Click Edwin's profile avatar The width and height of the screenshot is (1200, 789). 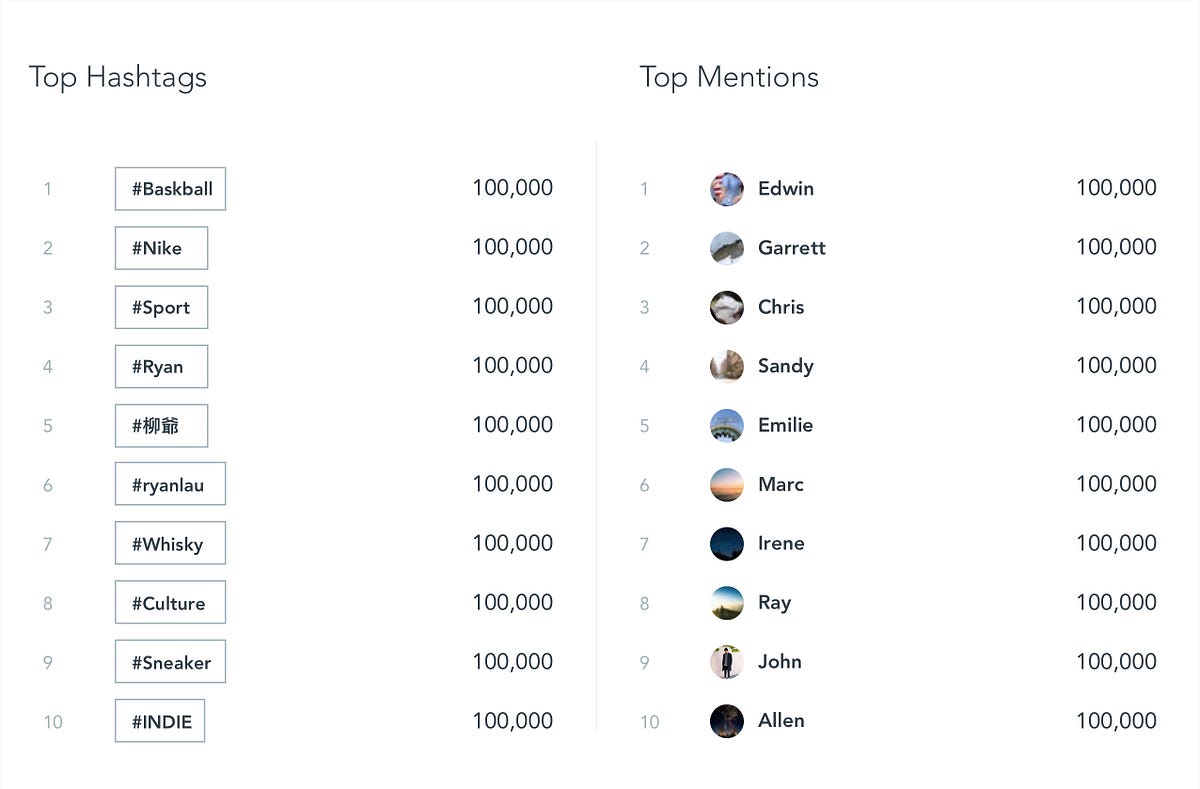[x=727, y=189]
